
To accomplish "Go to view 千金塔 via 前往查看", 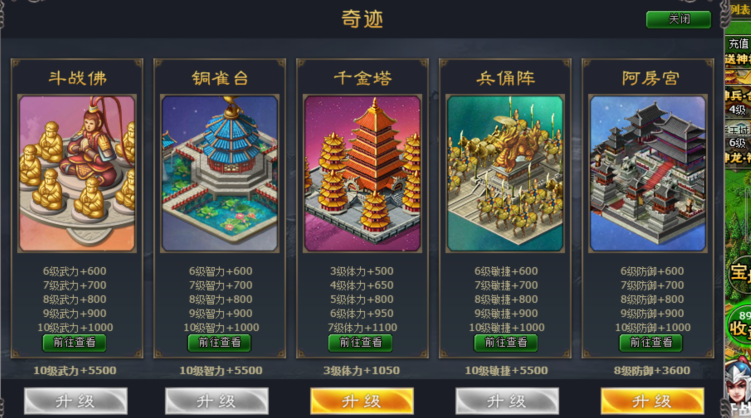I will (361, 343).
